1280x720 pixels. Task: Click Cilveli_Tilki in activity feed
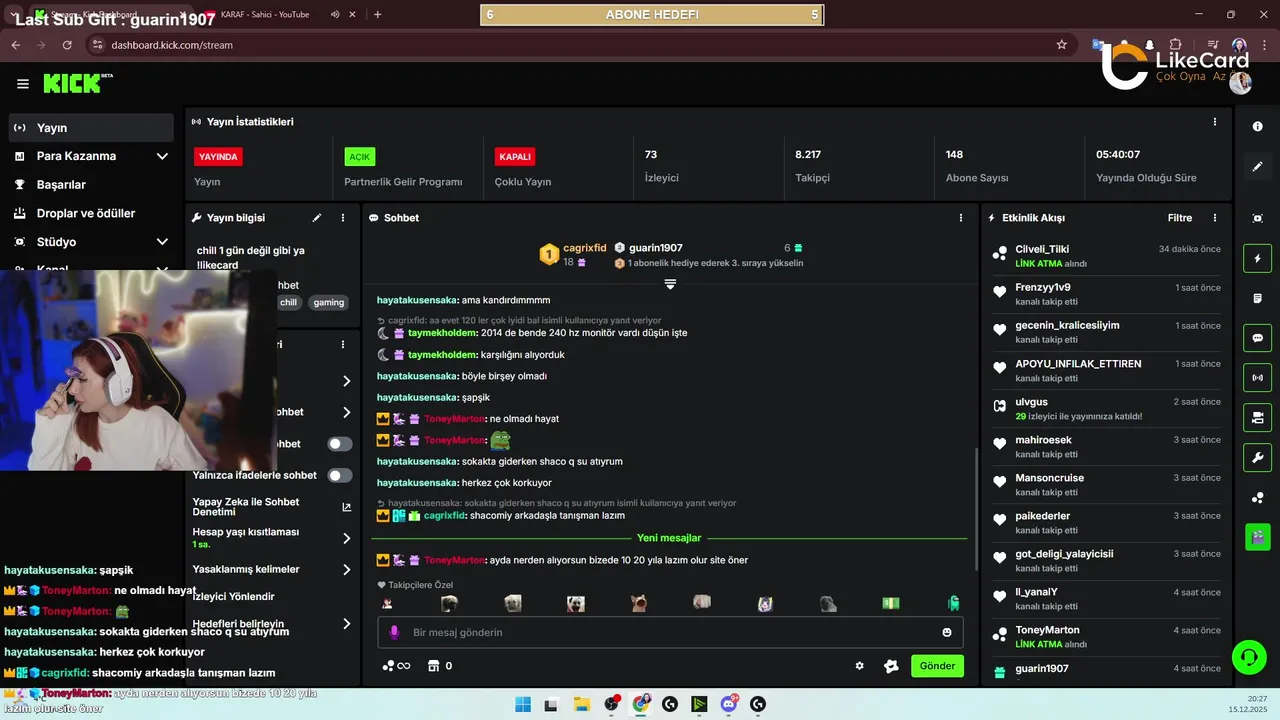pos(1042,249)
